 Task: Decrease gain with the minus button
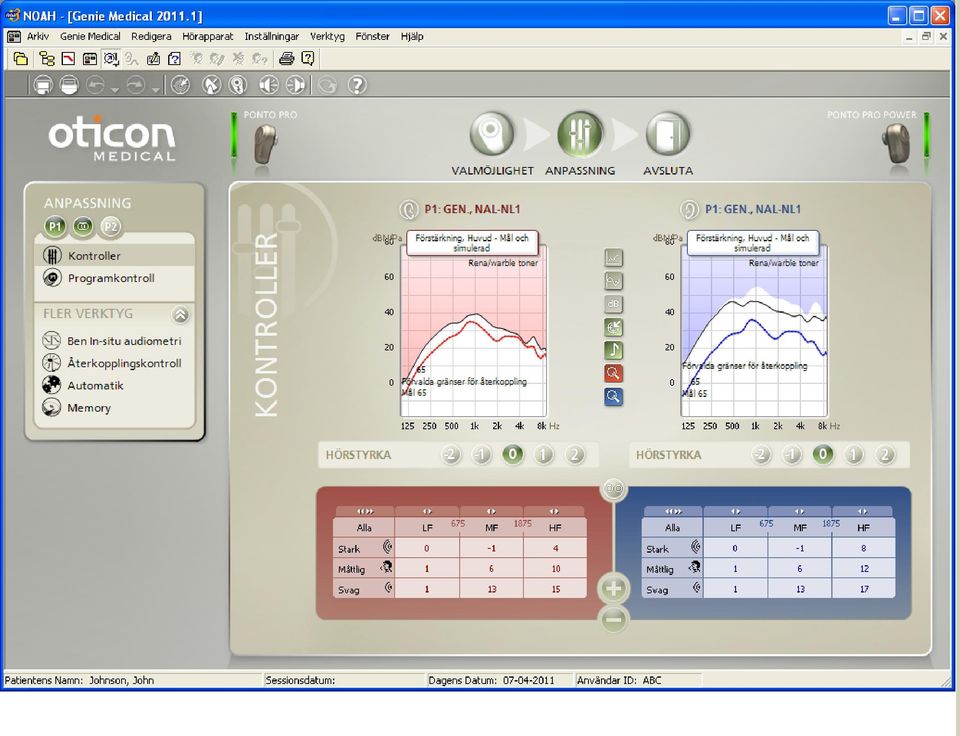tap(613, 619)
